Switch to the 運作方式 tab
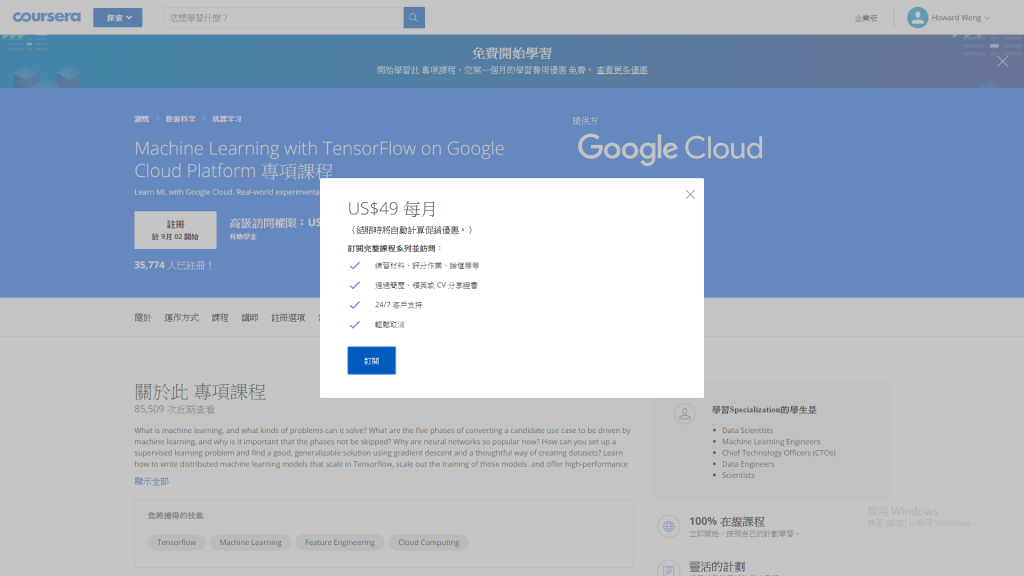The image size is (1024, 576). tap(182, 317)
